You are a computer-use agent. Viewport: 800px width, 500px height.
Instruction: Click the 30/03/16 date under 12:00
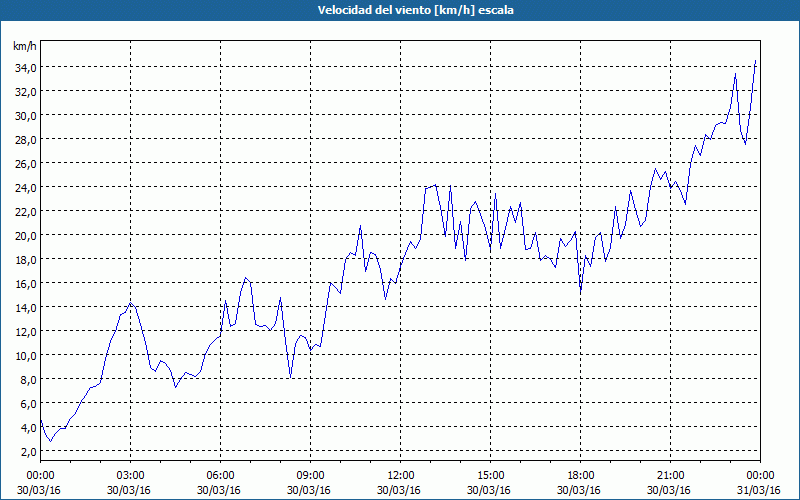pos(399,490)
